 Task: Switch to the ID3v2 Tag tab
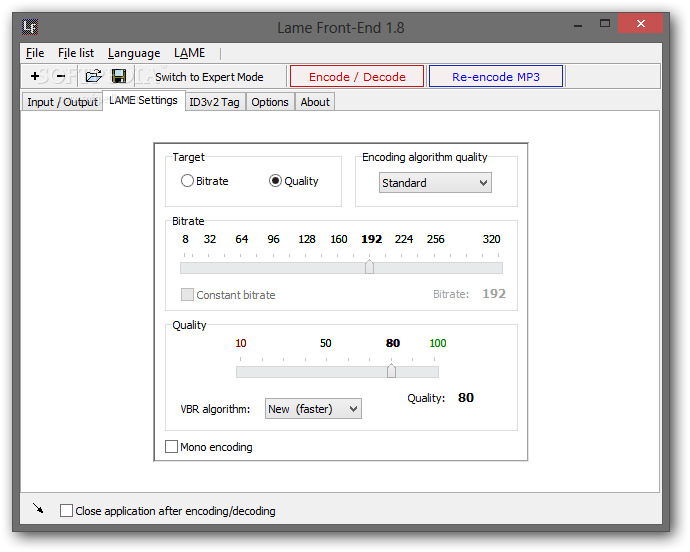(x=214, y=102)
